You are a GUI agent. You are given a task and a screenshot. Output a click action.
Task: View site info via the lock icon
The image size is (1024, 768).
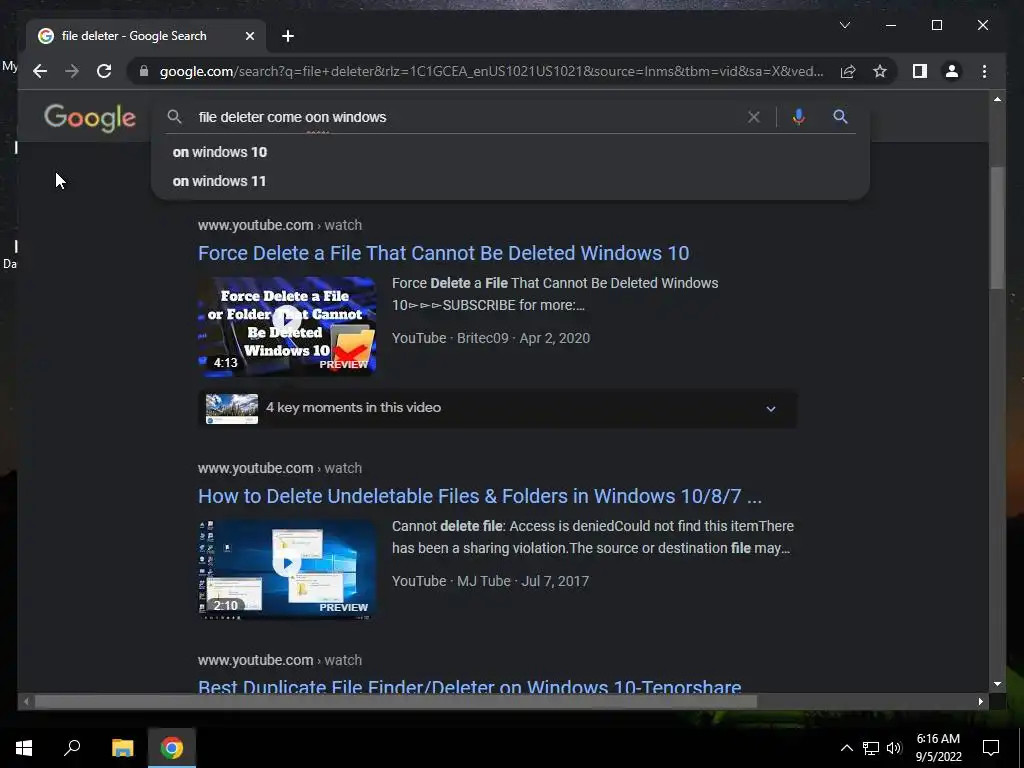[144, 71]
